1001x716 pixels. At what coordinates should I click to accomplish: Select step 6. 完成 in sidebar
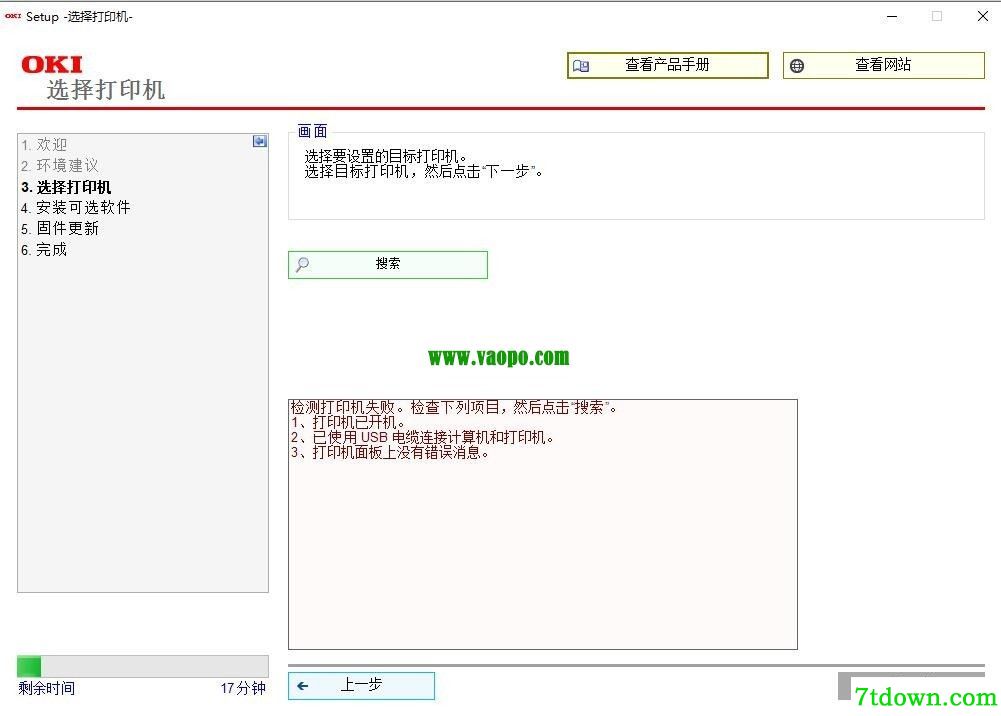click(x=43, y=250)
